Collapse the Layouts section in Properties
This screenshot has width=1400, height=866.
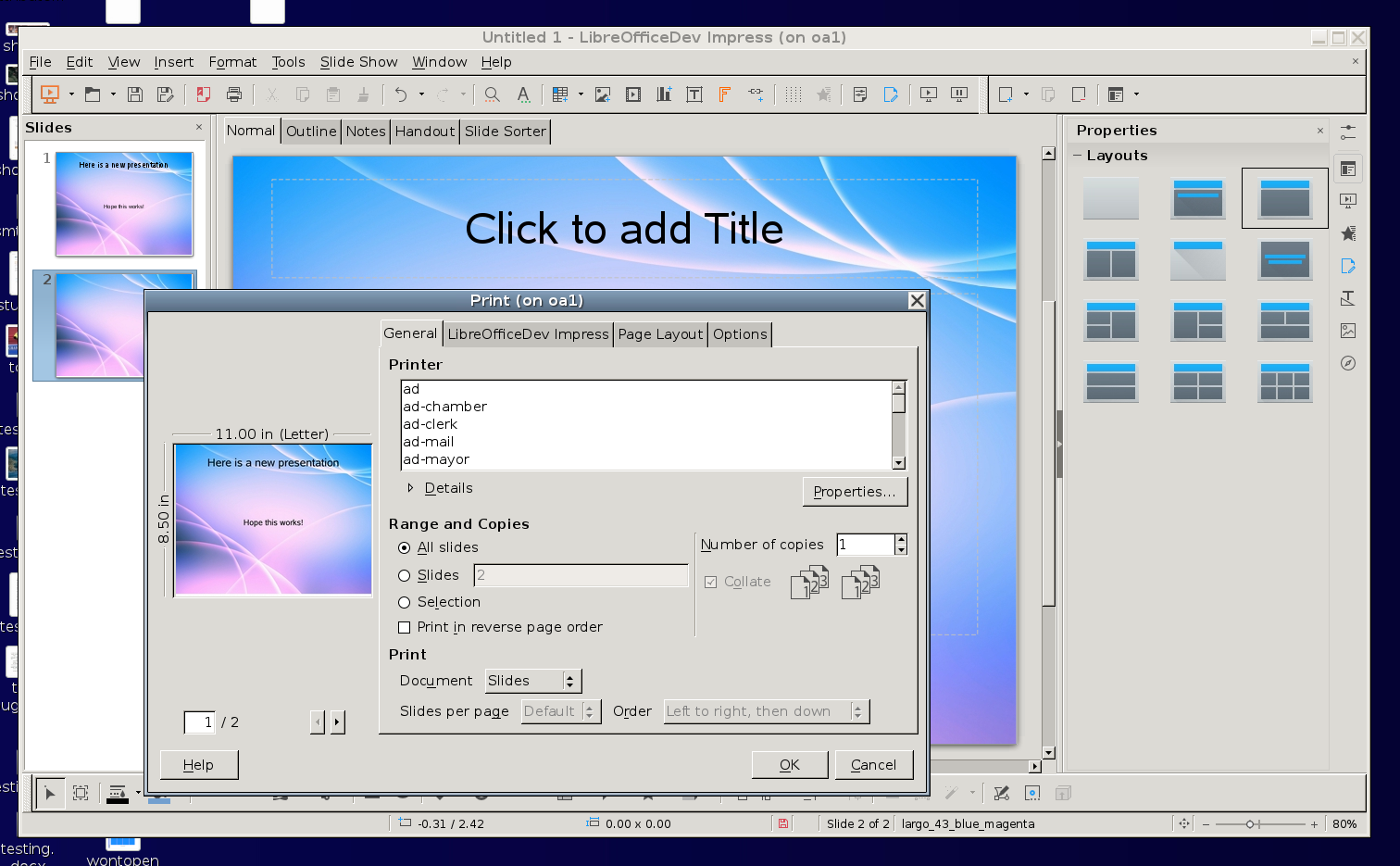coord(1078,156)
